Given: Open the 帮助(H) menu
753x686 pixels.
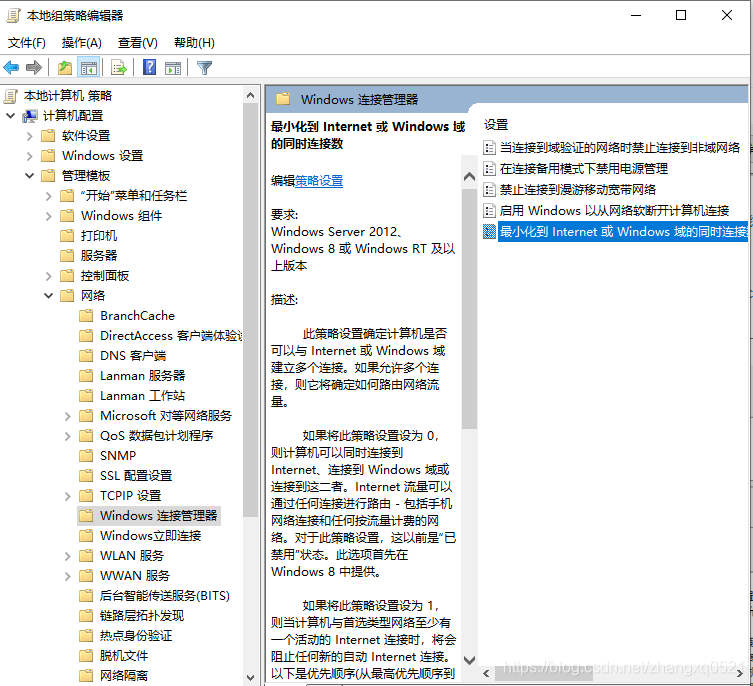Looking at the screenshot, I should [x=194, y=43].
